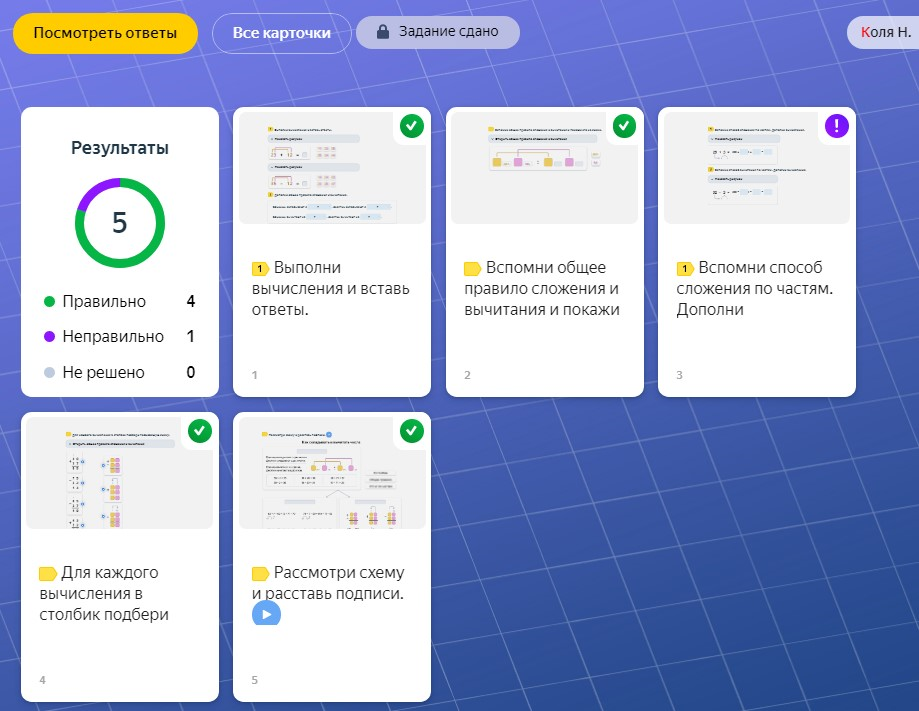Click the lock icon beside Задание сдано
919x711 pixels.
tap(382, 32)
